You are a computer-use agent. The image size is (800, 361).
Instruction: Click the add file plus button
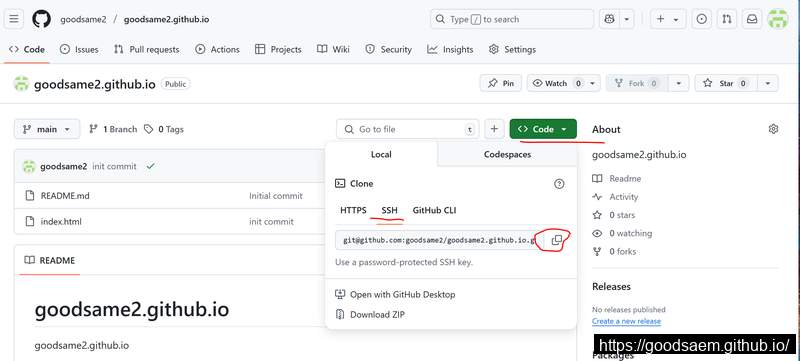click(494, 129)
